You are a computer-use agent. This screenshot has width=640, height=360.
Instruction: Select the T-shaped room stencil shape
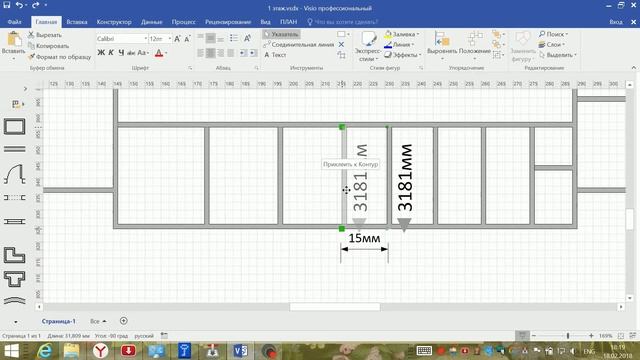point(15,279)
